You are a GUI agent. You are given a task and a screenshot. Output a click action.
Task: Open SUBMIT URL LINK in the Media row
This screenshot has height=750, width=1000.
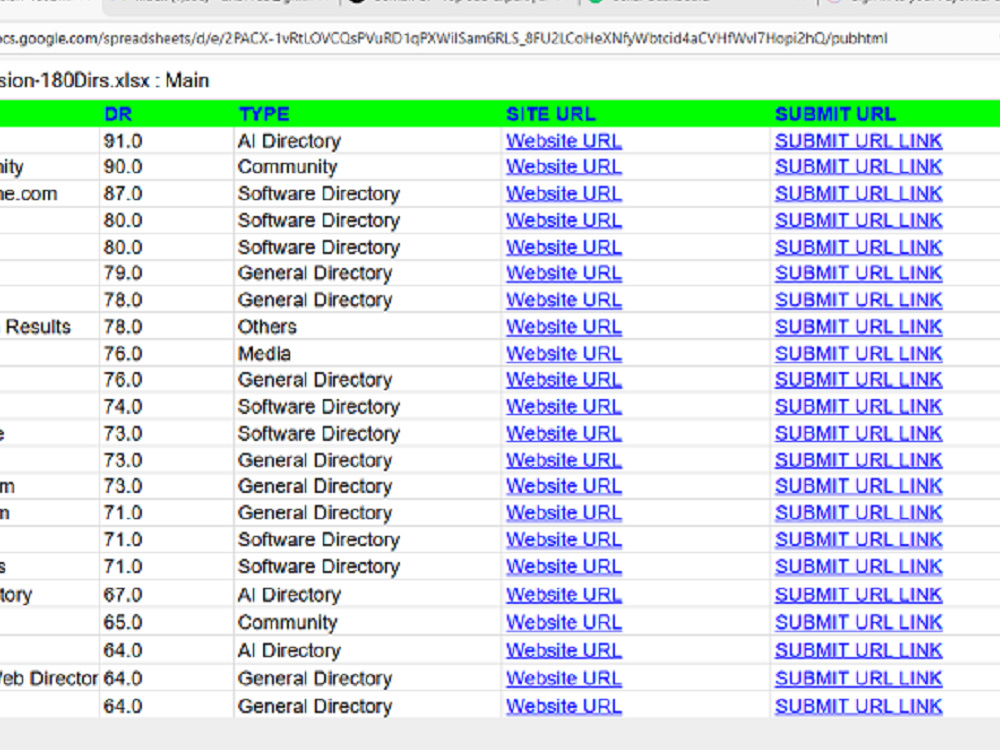[858, 353]
